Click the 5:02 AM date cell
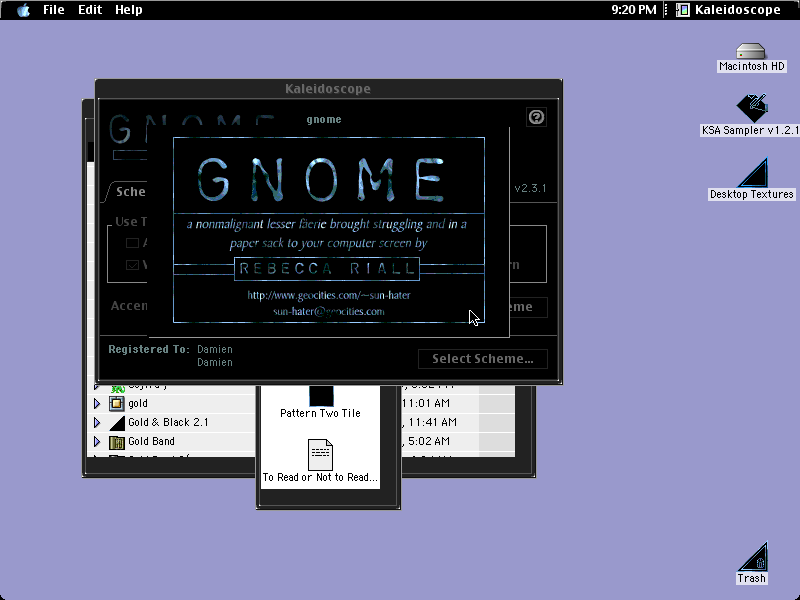The height and width of the screenshot is (600, 800). tap(428, 441)
